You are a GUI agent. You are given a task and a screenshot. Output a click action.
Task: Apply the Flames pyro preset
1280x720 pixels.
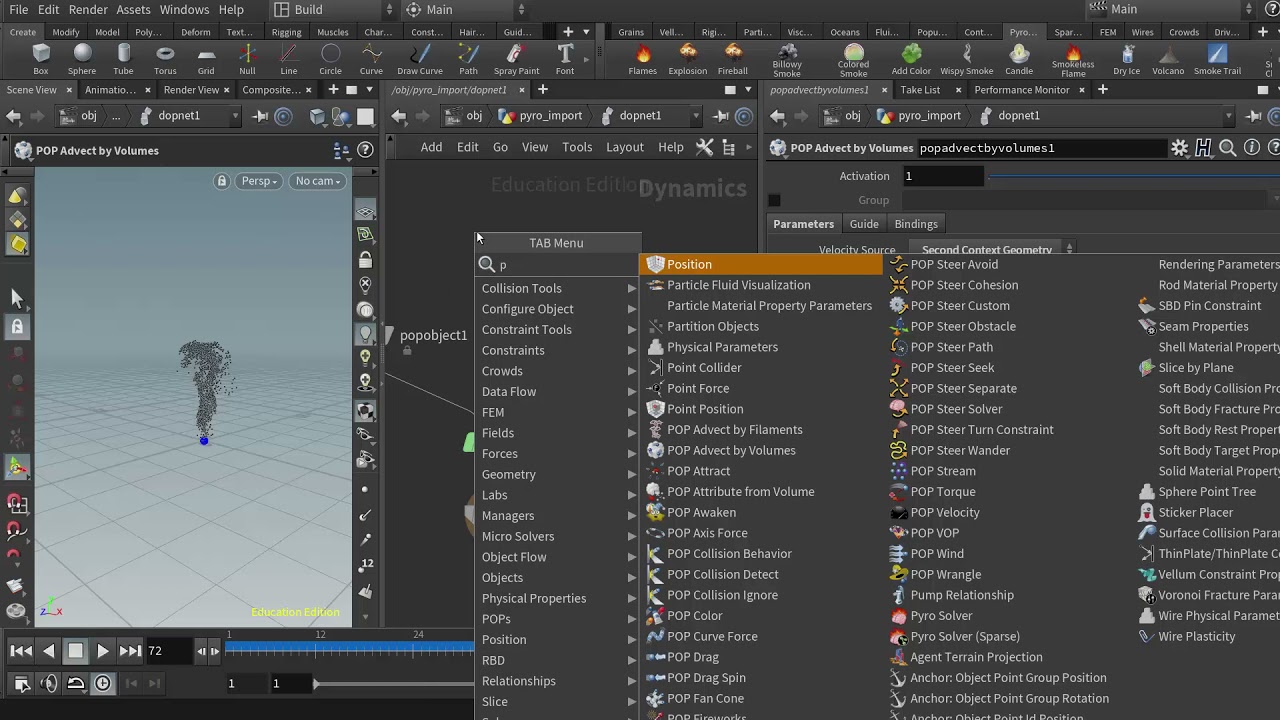(x=643, y=59)
